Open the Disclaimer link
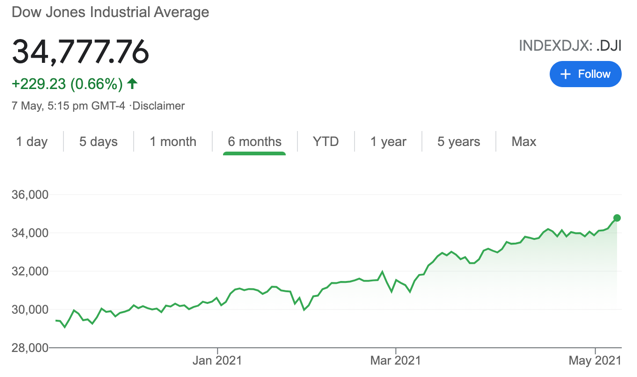 (x=158, y=106)
